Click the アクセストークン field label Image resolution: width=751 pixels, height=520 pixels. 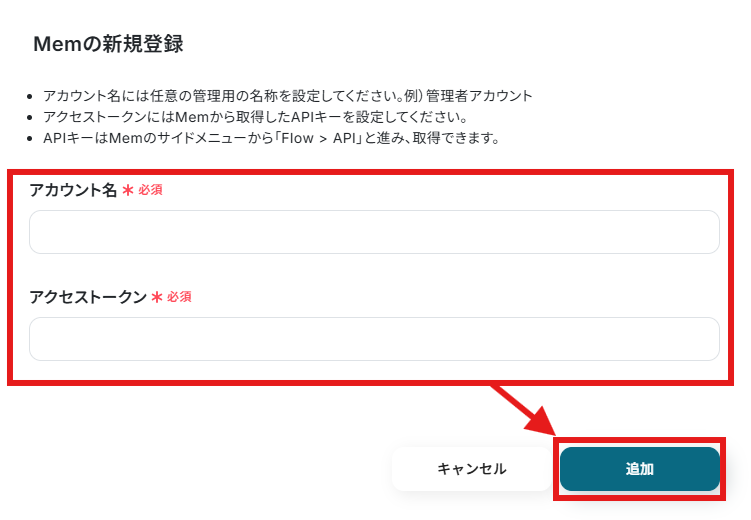point(88,297)
